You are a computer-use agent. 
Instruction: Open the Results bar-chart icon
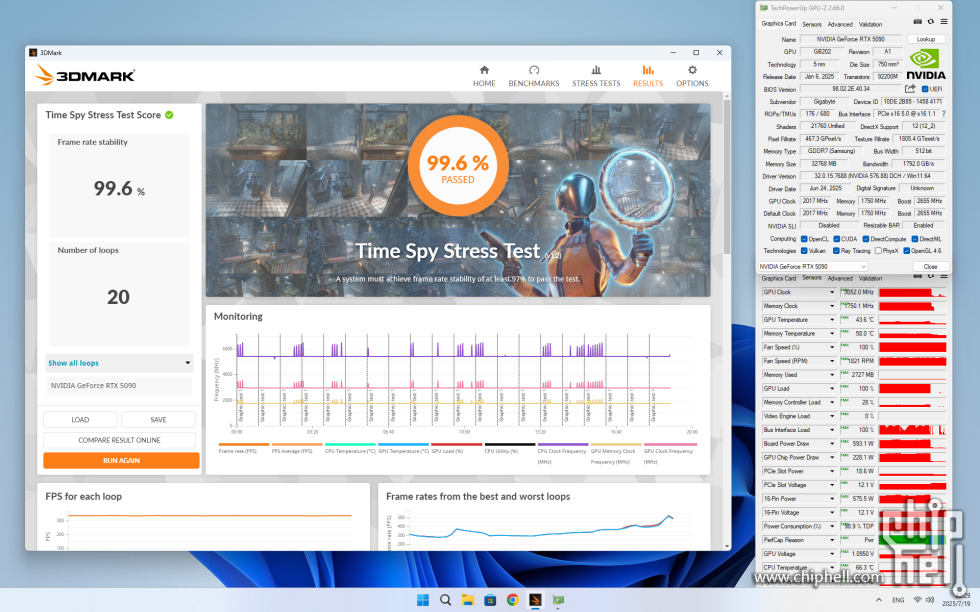[x=648, y=70]
